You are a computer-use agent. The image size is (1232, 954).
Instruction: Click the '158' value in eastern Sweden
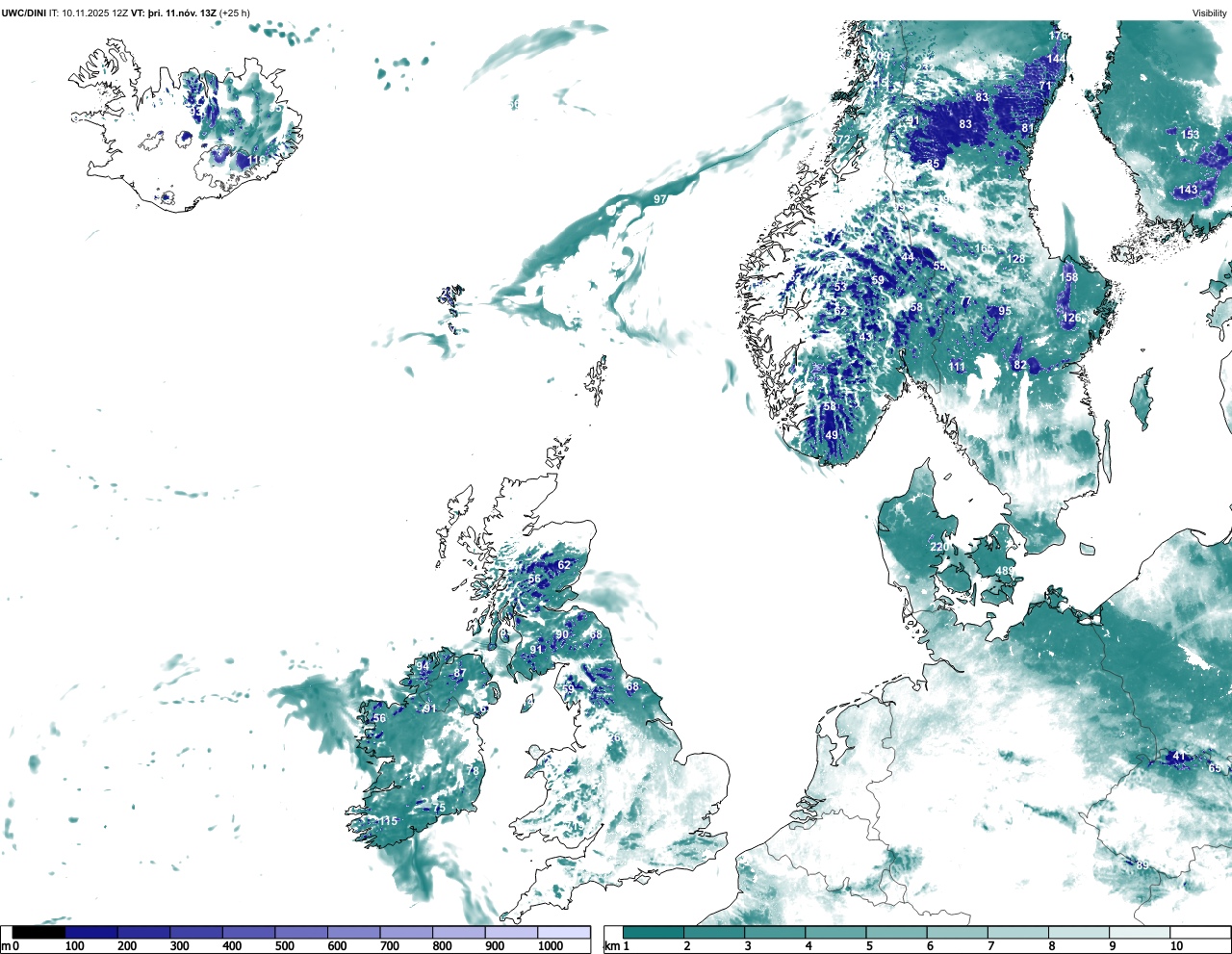pyautogui.click(x=1069, y=277)
